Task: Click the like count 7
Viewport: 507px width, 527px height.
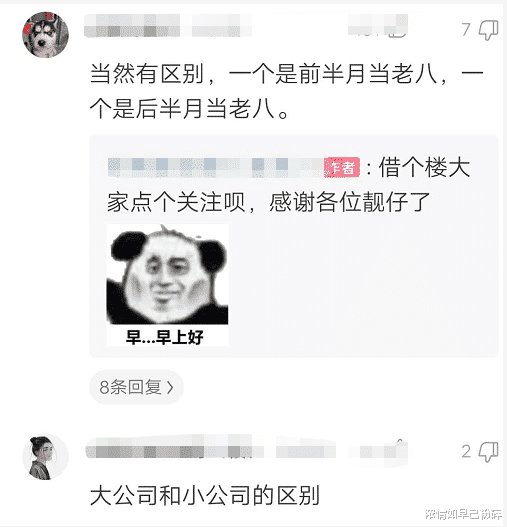Action: tap(466, 30)
